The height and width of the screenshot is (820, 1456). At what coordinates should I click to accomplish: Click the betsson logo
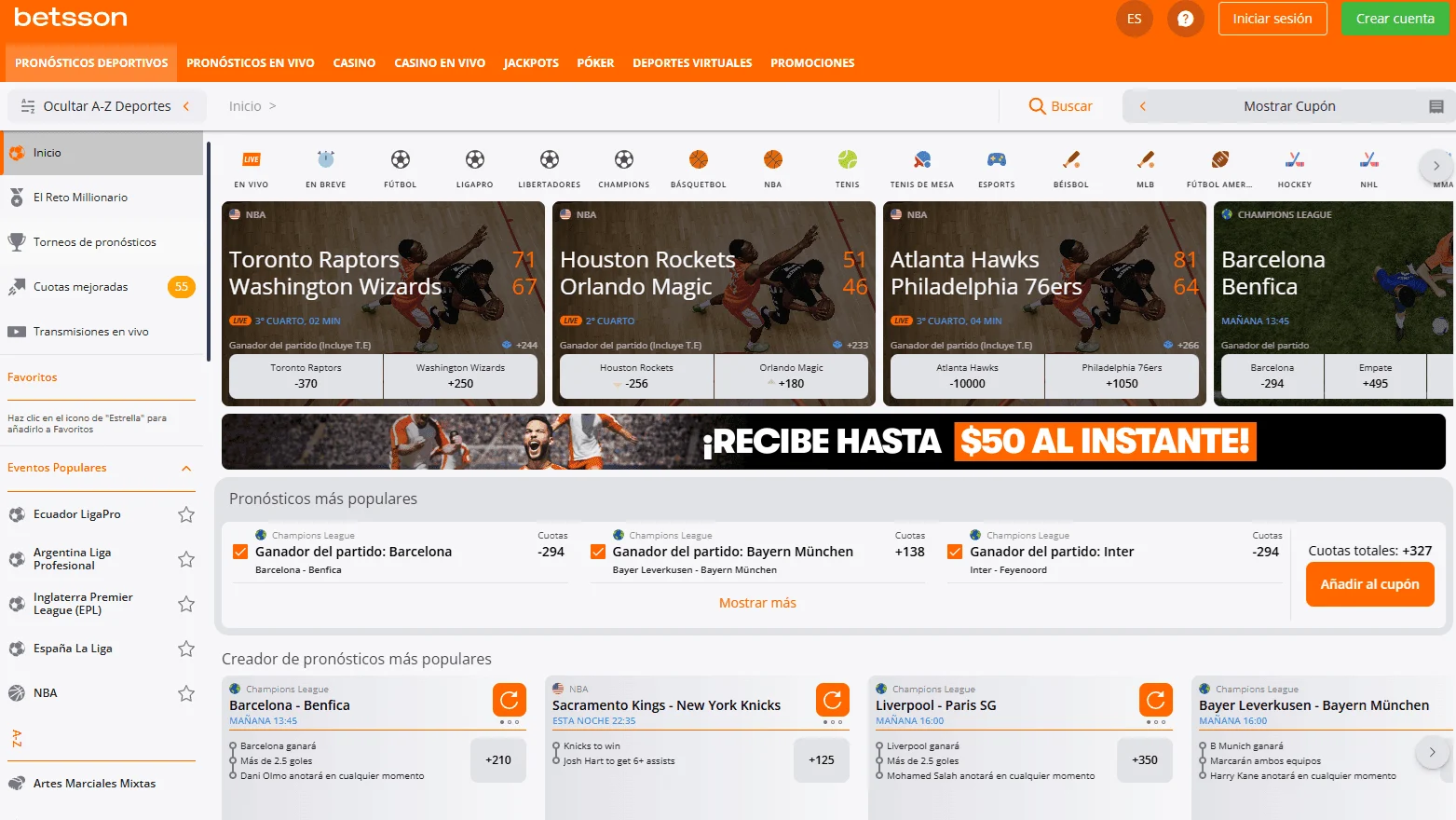(71, 18)
